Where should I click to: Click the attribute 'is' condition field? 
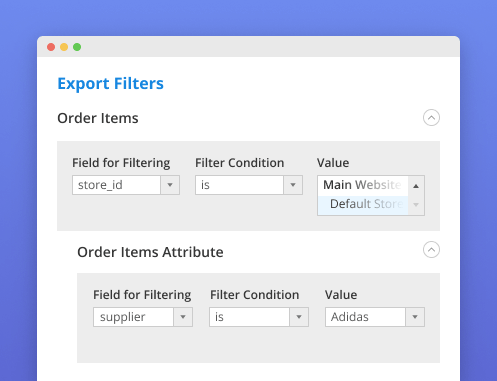[259, 317]
